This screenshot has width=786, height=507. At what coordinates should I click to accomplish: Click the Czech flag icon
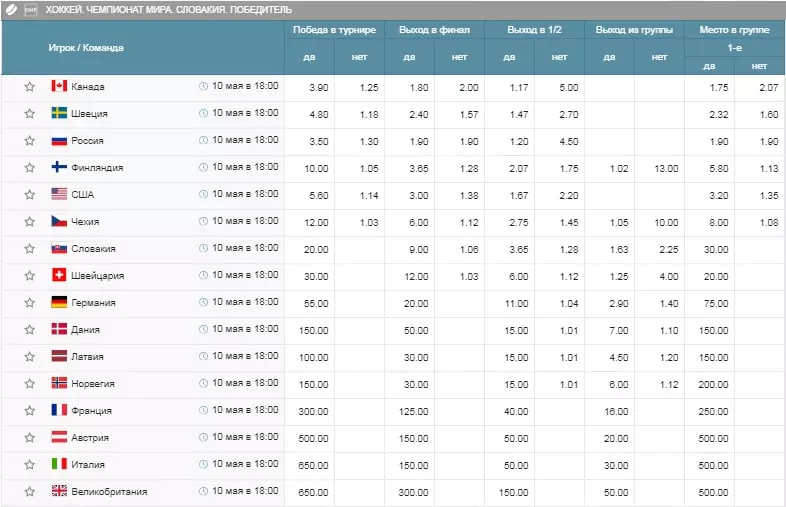(x=59, y=221)
